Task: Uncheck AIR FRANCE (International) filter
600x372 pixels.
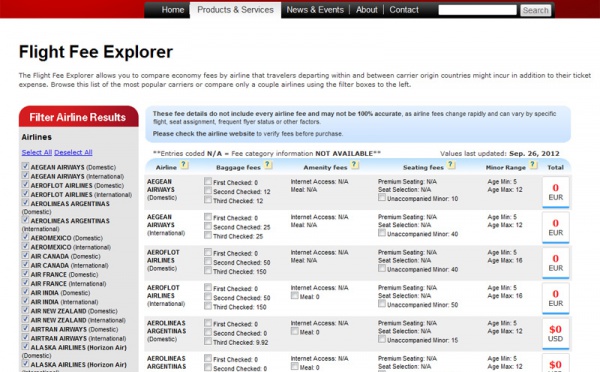Action: click(26, 283)
